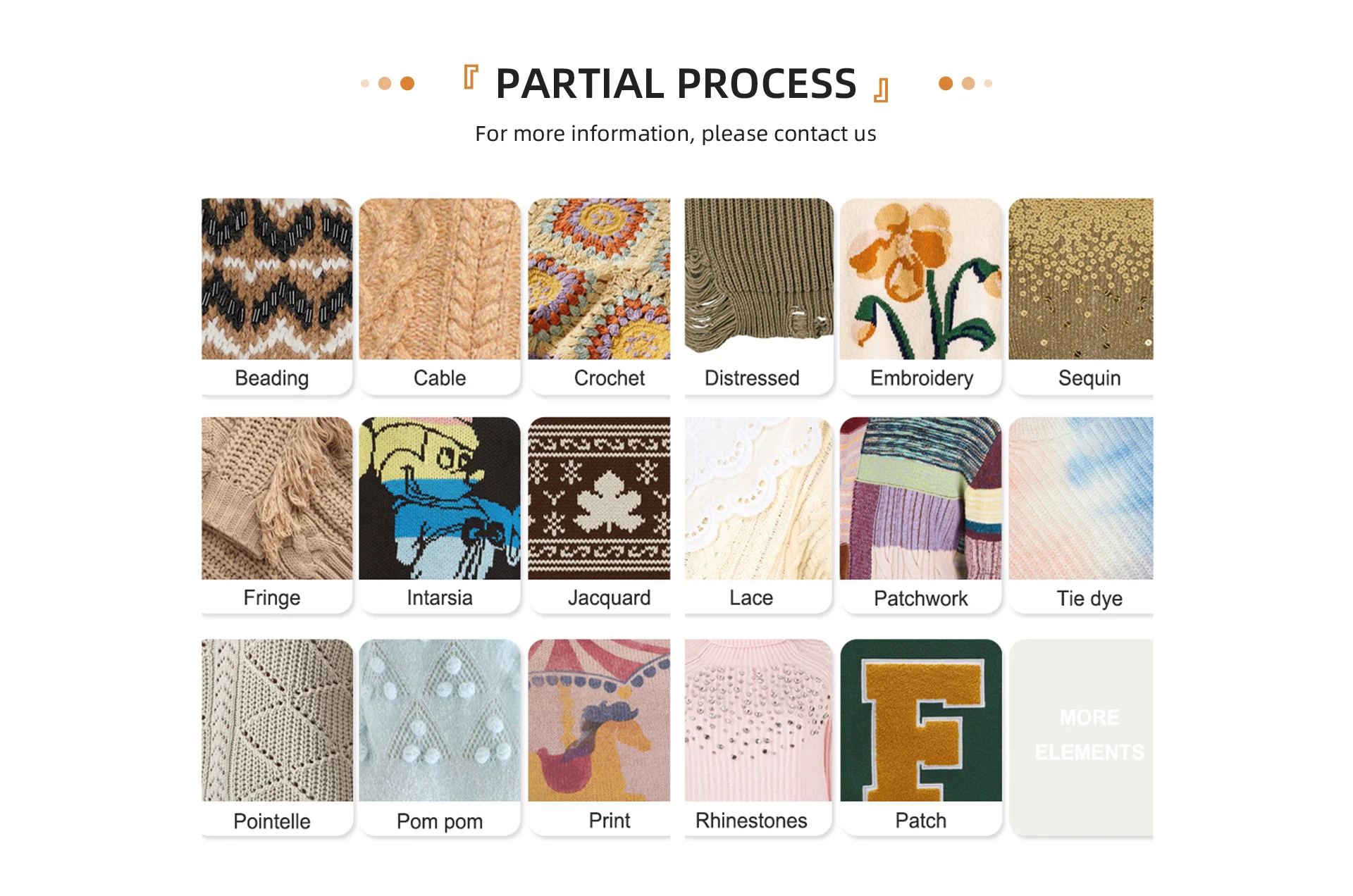Open the Sequin fabric thumbnail

point(1081,279)
